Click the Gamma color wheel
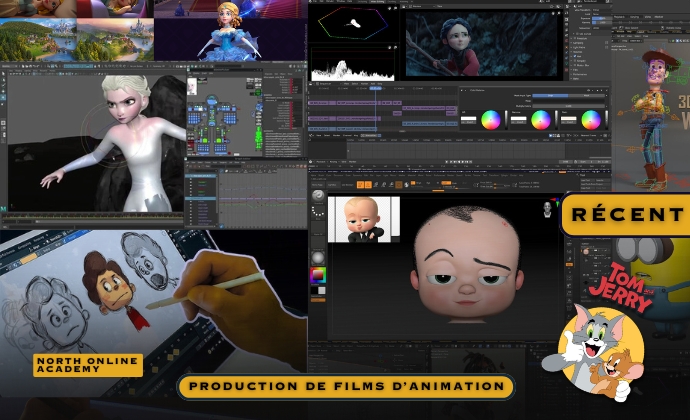This screenshot has height=420, width=690. (x=541, y=120)
